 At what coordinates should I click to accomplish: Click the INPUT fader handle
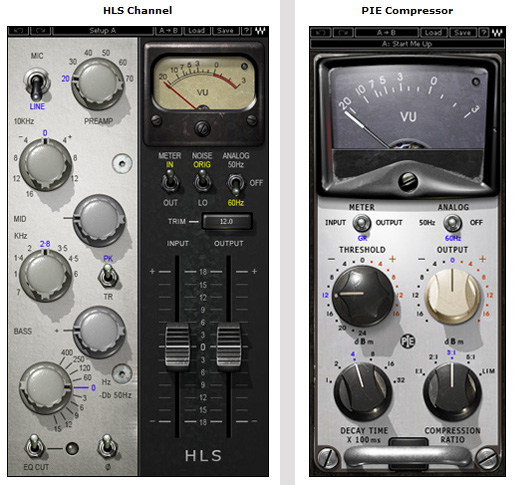click(x=177, y=345)
